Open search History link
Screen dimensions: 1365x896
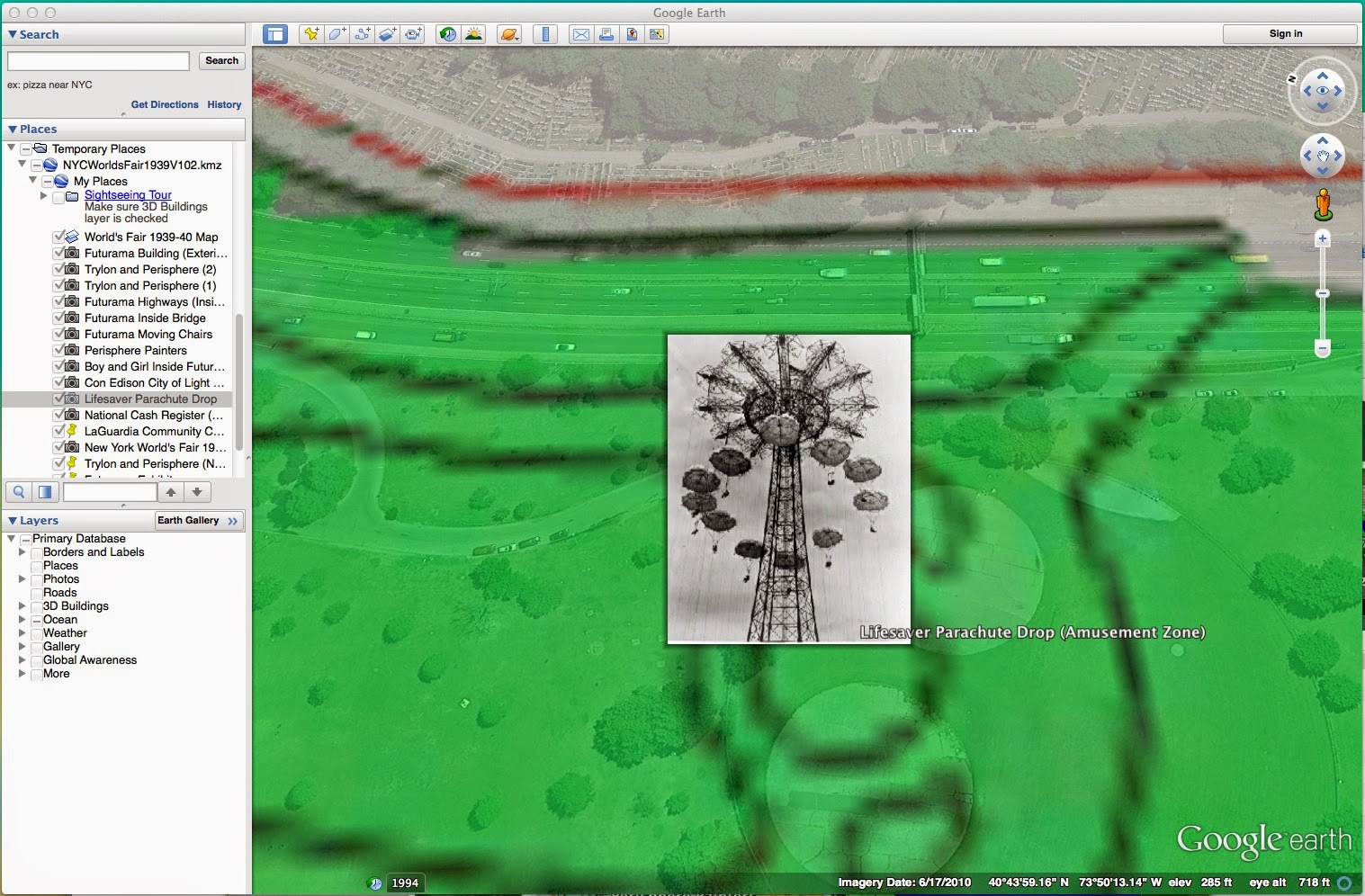pos(224,105)
